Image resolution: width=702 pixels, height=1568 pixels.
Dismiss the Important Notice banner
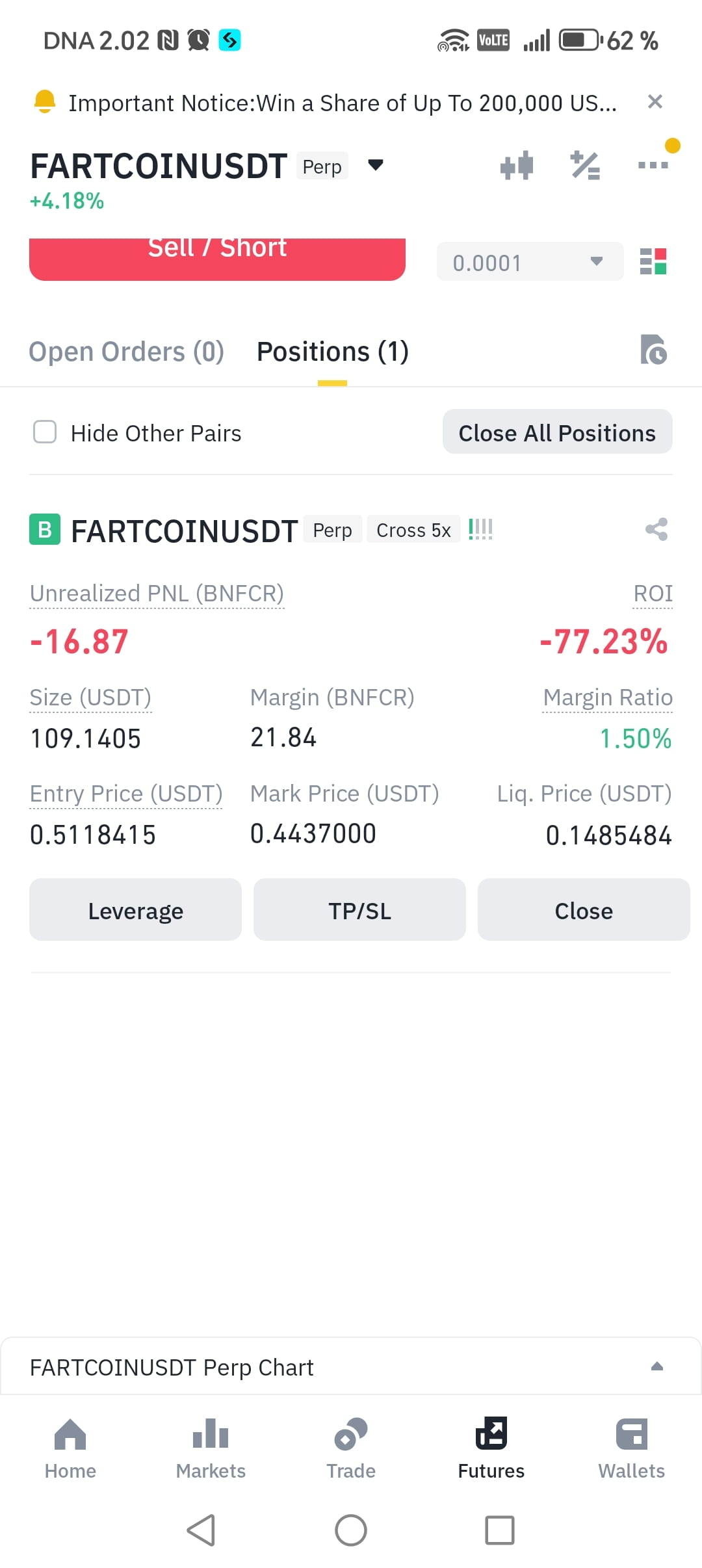655,101
